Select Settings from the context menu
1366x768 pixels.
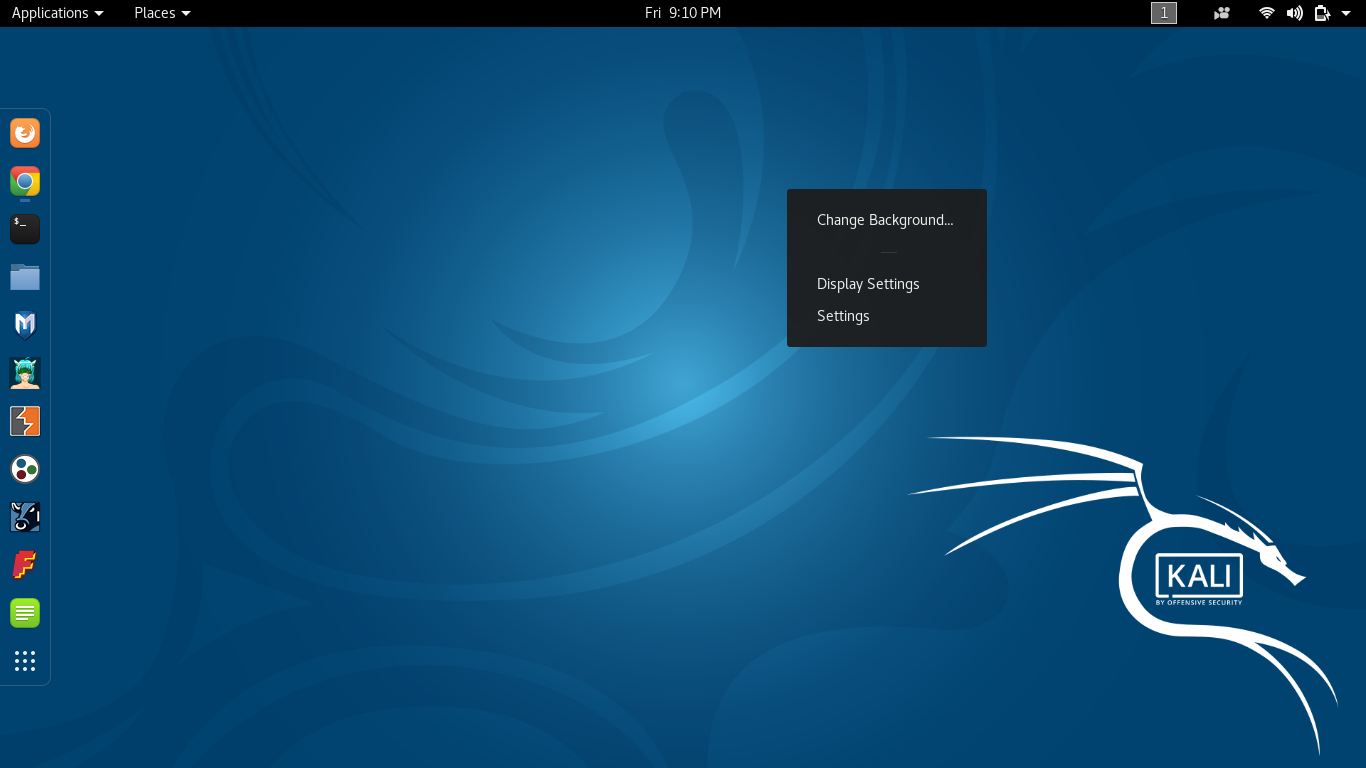843,315
